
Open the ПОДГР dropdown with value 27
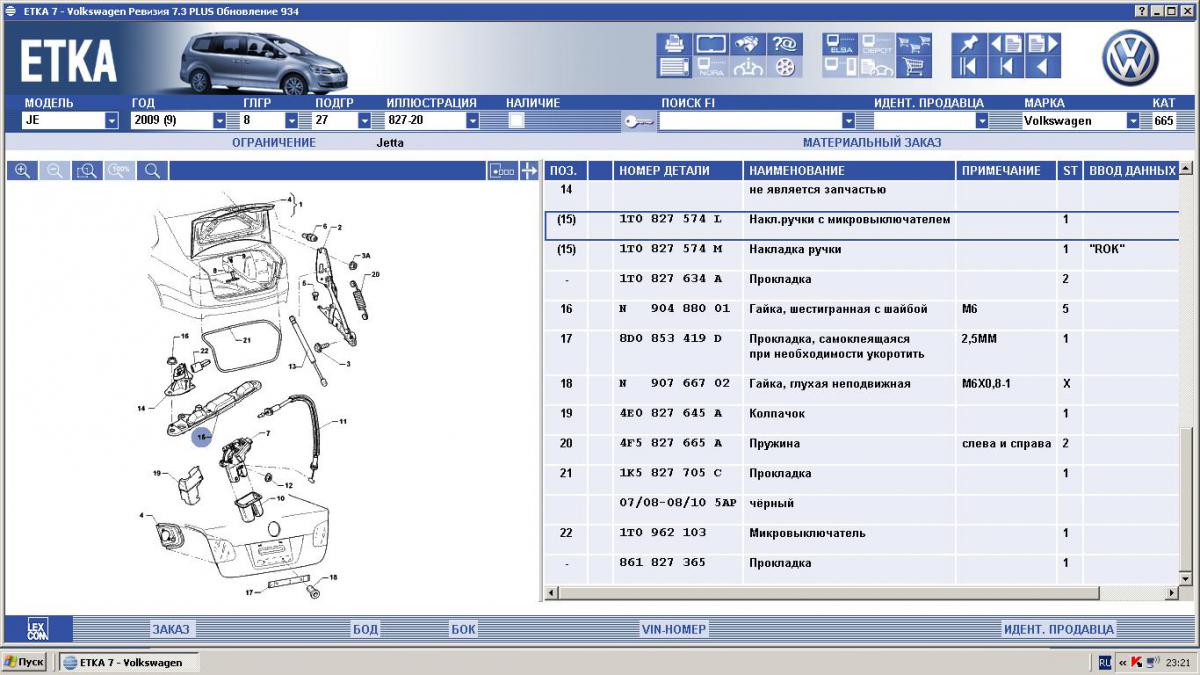click(364, 120)
